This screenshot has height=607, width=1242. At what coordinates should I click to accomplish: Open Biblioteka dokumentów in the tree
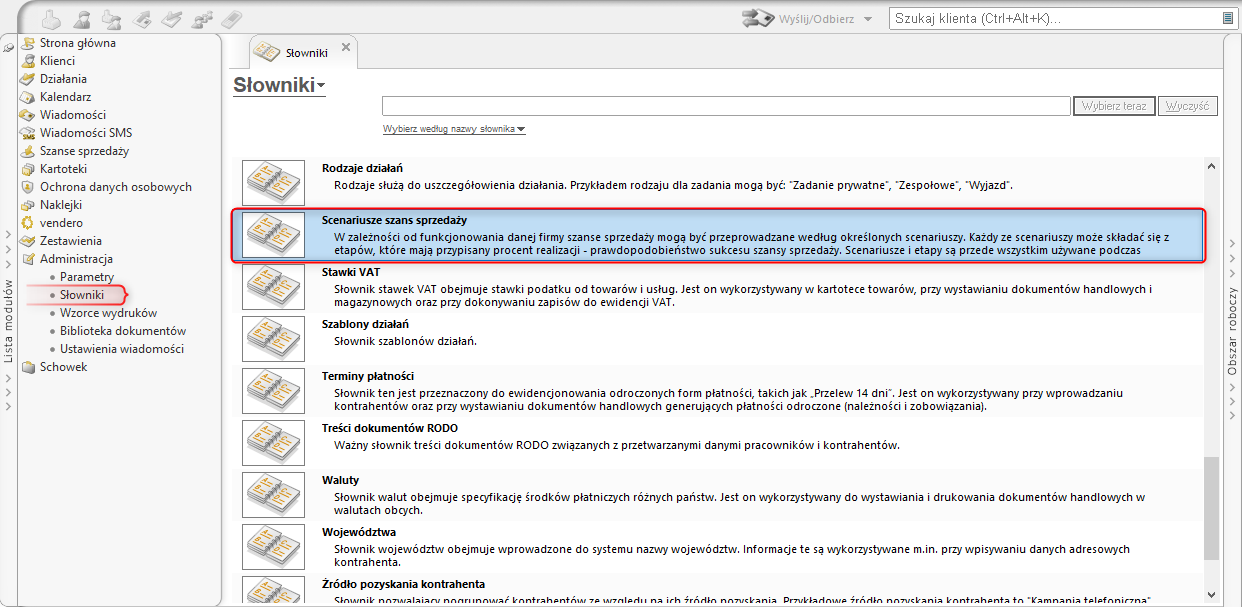[x=123, y=331]
